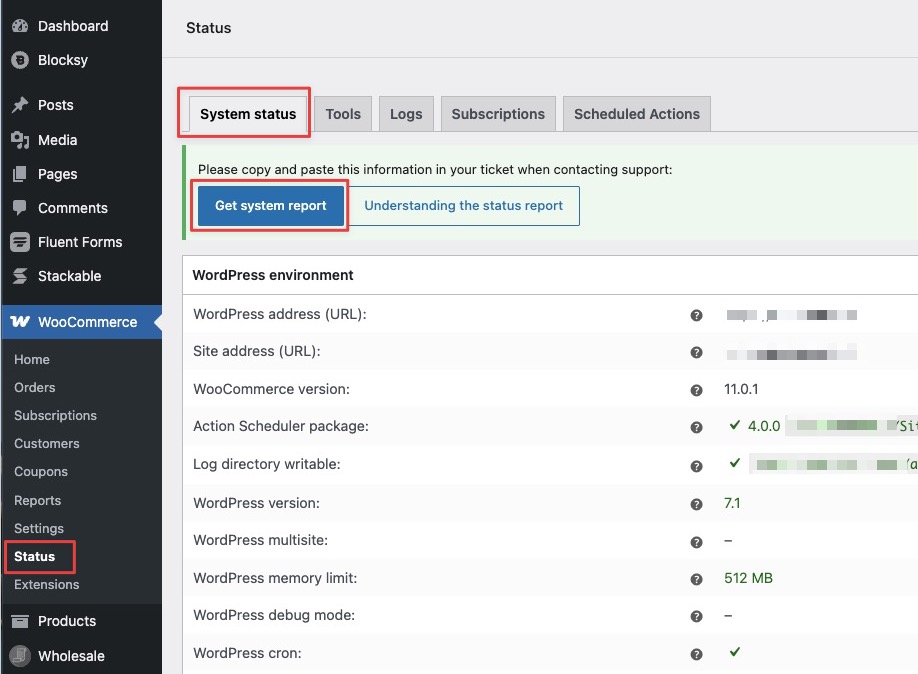Open Blocksy menu item
The width and height of the screenshot is (918, 674).
(x=63, y=60)
